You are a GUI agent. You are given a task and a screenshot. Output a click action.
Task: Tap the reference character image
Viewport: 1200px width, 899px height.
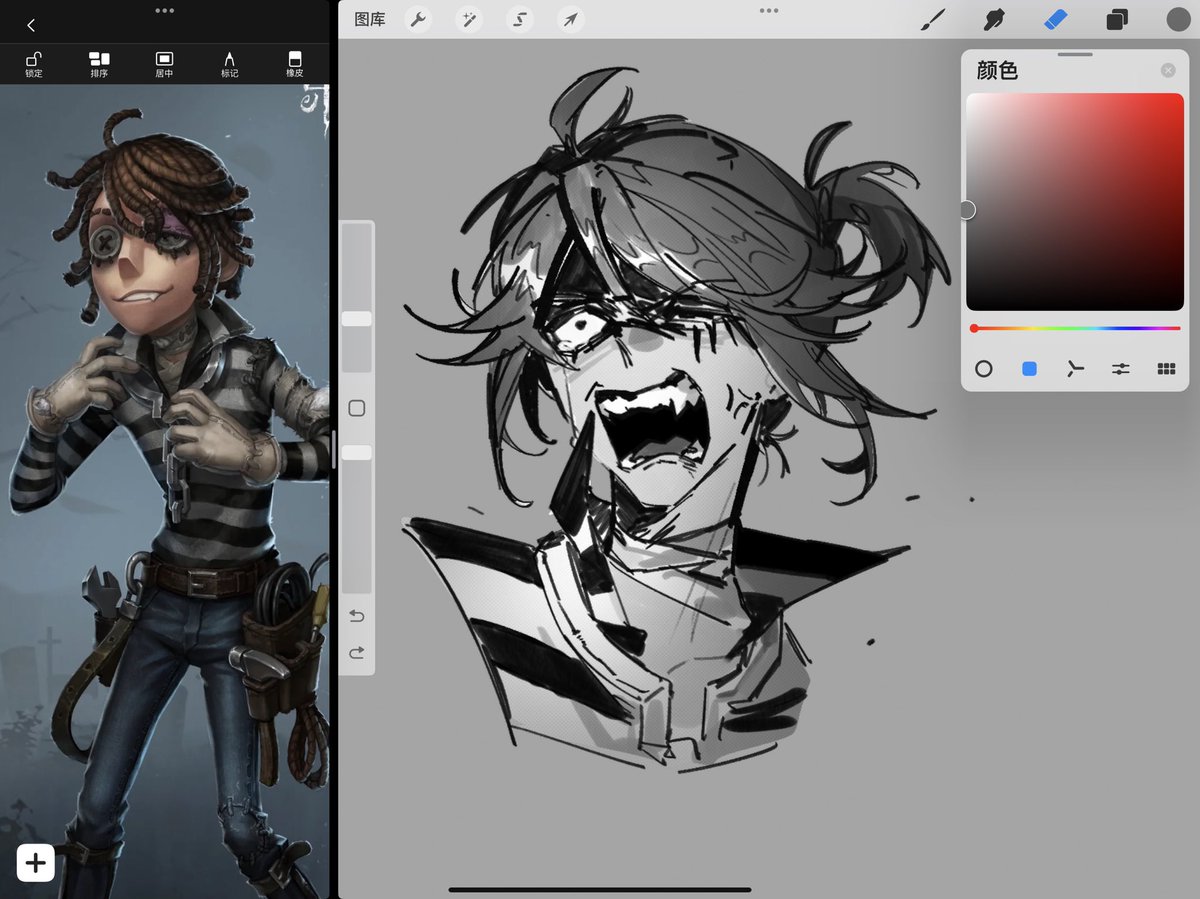[165, 490]
